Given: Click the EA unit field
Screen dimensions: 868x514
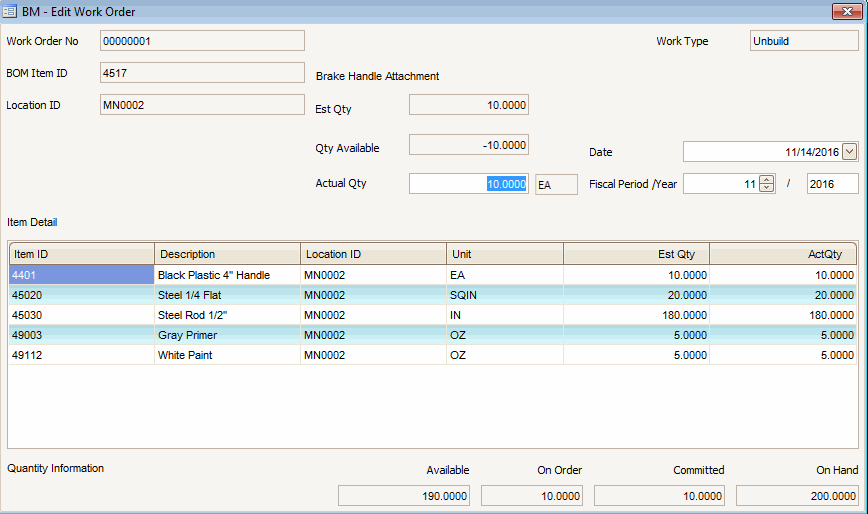Looking at the screenshot, I should (x=556, y=185).
